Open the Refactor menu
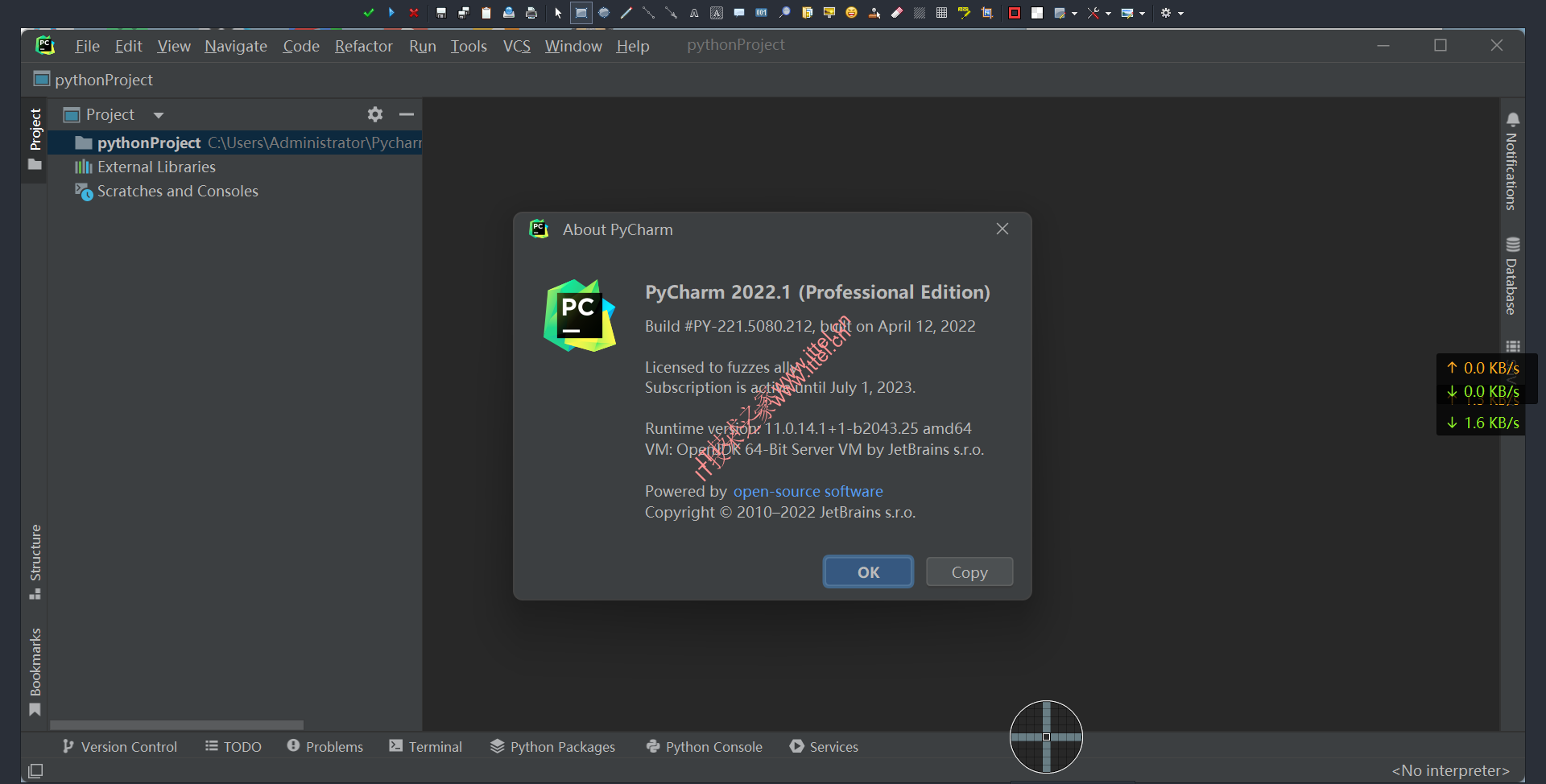Image resolution: width=1546 pixels, height=784 pixels. pos(364,46)
